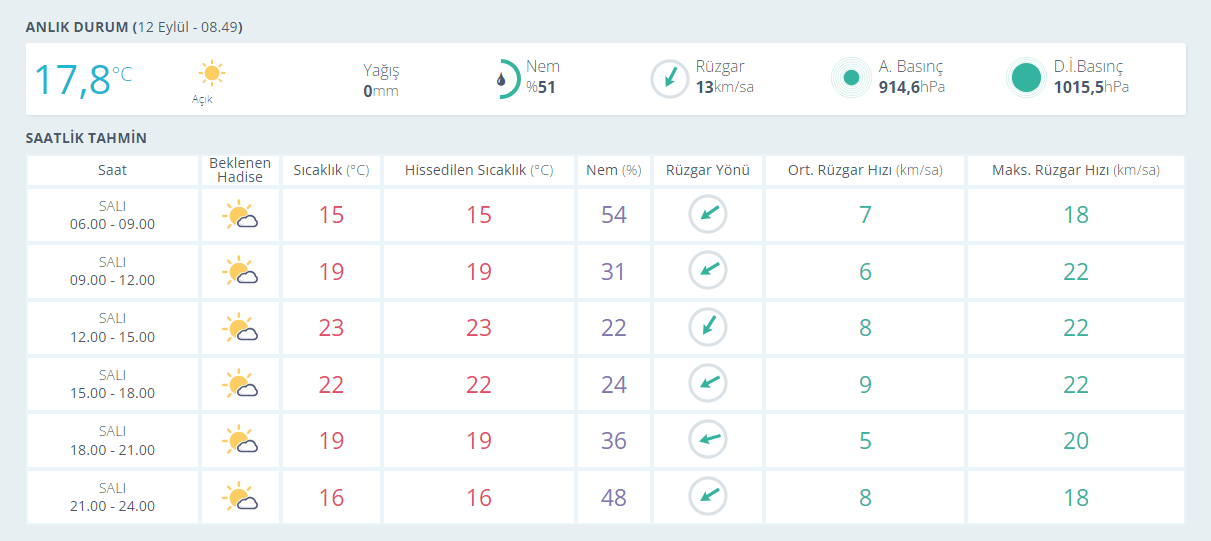Click the 'Rüzgar Yönü' column header
Image resolution: width=1211 pixels, height=541 pixels.
pos(707,170)
